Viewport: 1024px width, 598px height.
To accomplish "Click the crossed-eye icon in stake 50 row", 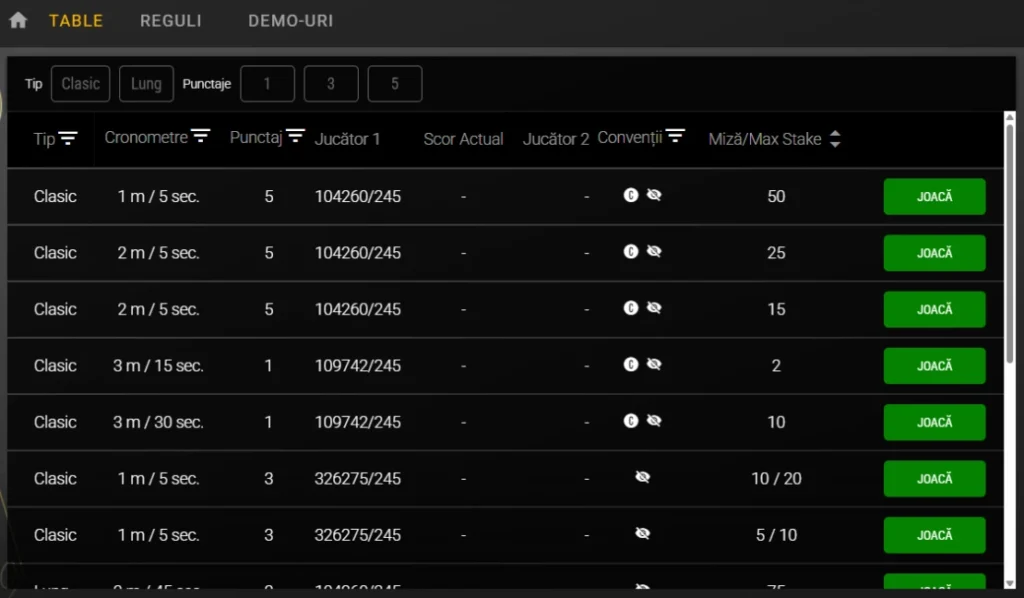I will point(654,195).
